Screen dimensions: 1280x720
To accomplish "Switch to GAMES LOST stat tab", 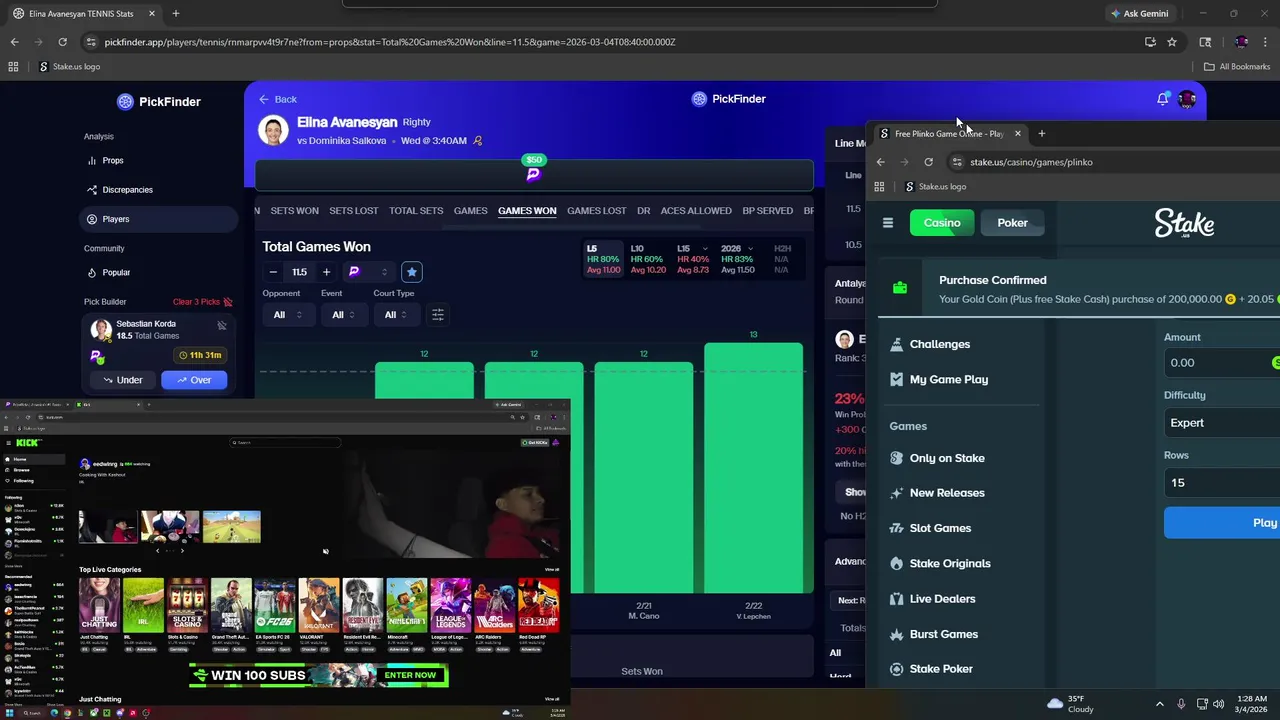I will point(596,211).
